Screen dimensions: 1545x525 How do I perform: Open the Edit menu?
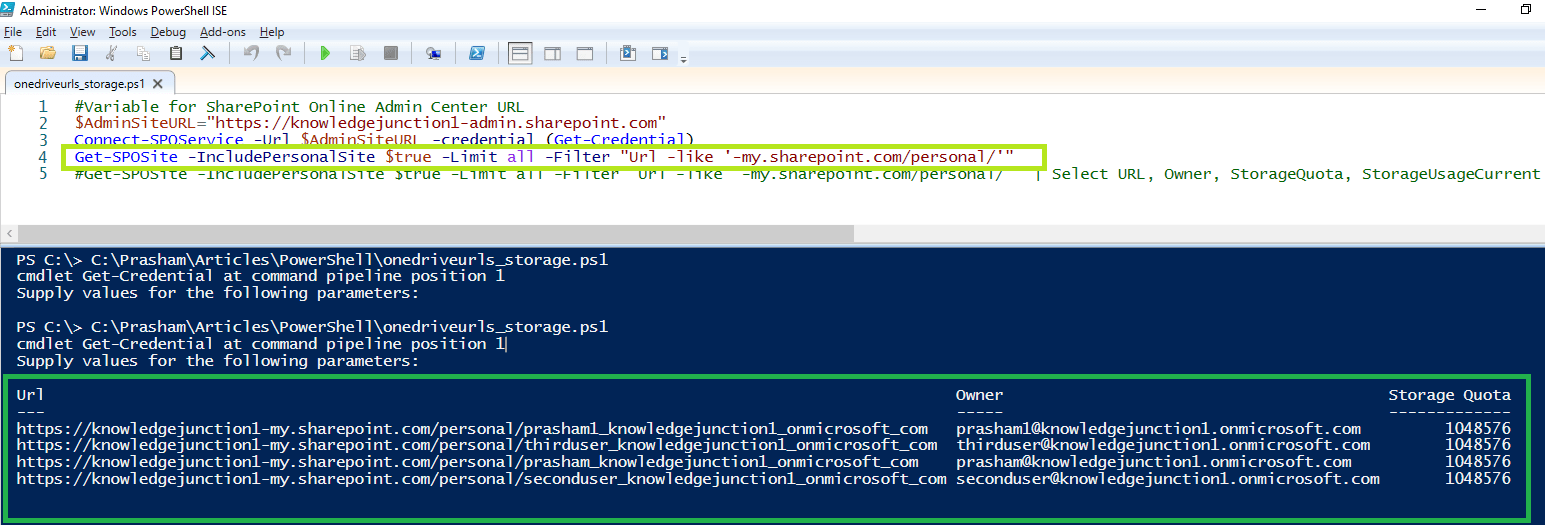tap(46, 32)
